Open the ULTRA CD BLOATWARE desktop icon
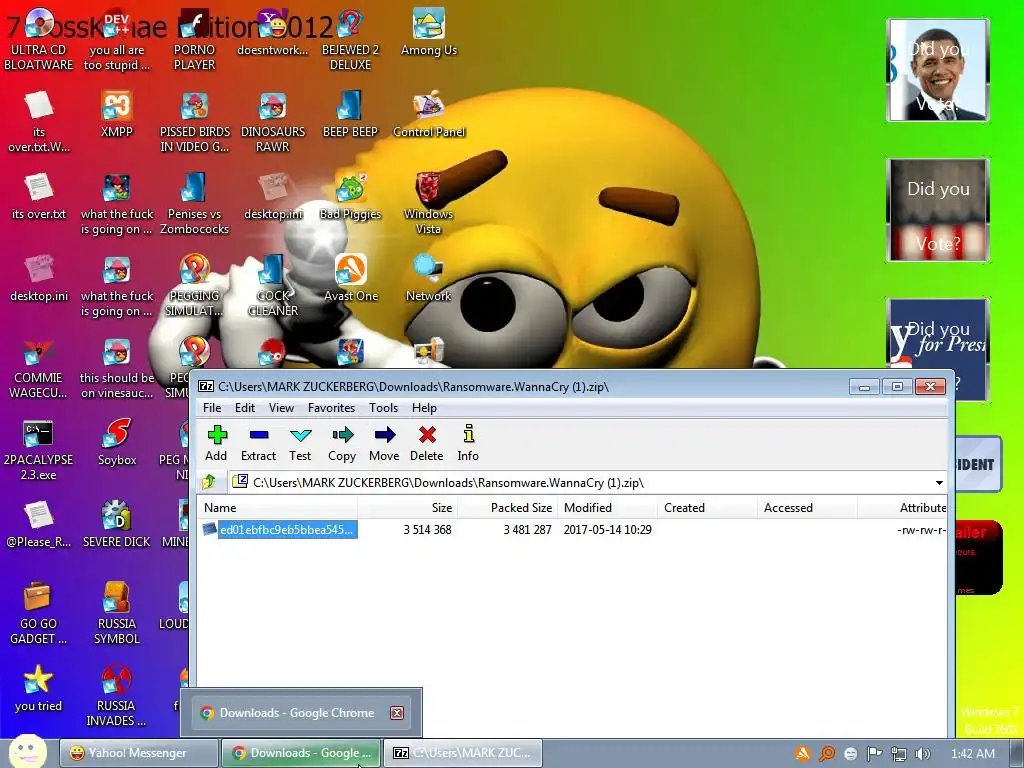 pos(39,39)
